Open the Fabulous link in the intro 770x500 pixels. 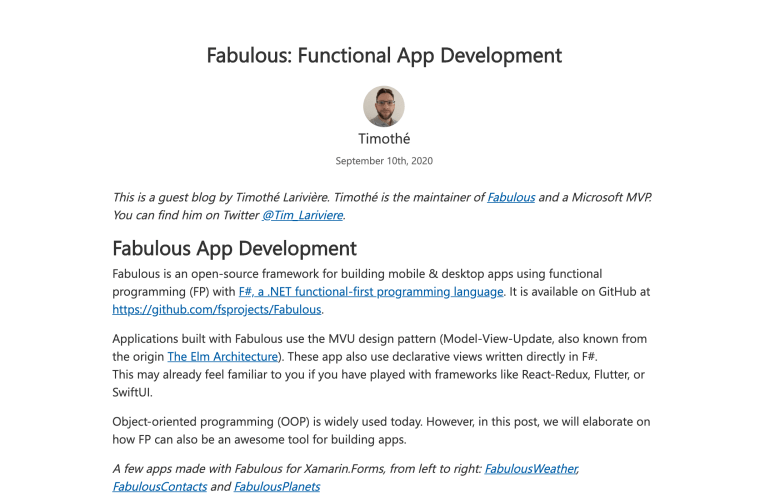click(510, 198)
